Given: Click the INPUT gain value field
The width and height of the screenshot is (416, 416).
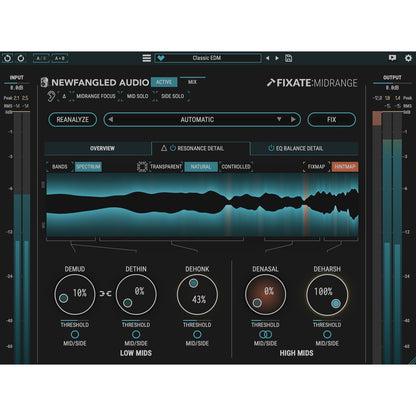Looking at the screenshot, I should point(16,88).
